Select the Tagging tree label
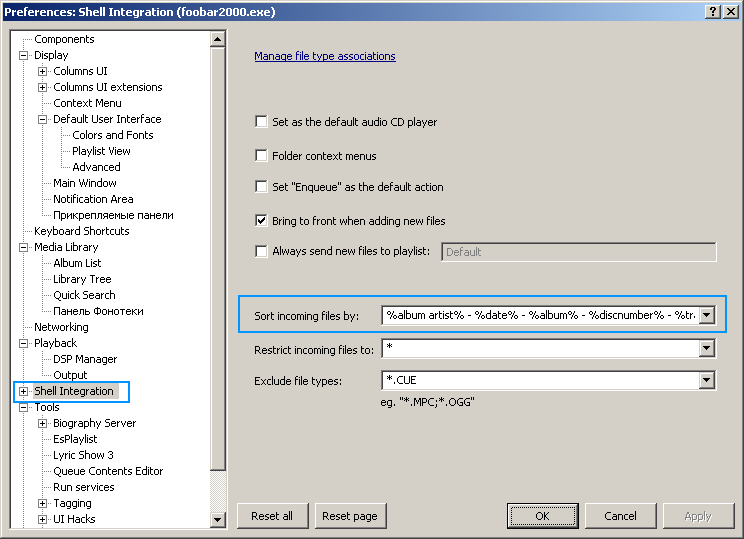 pyautogui.click(x=72, y=503)
